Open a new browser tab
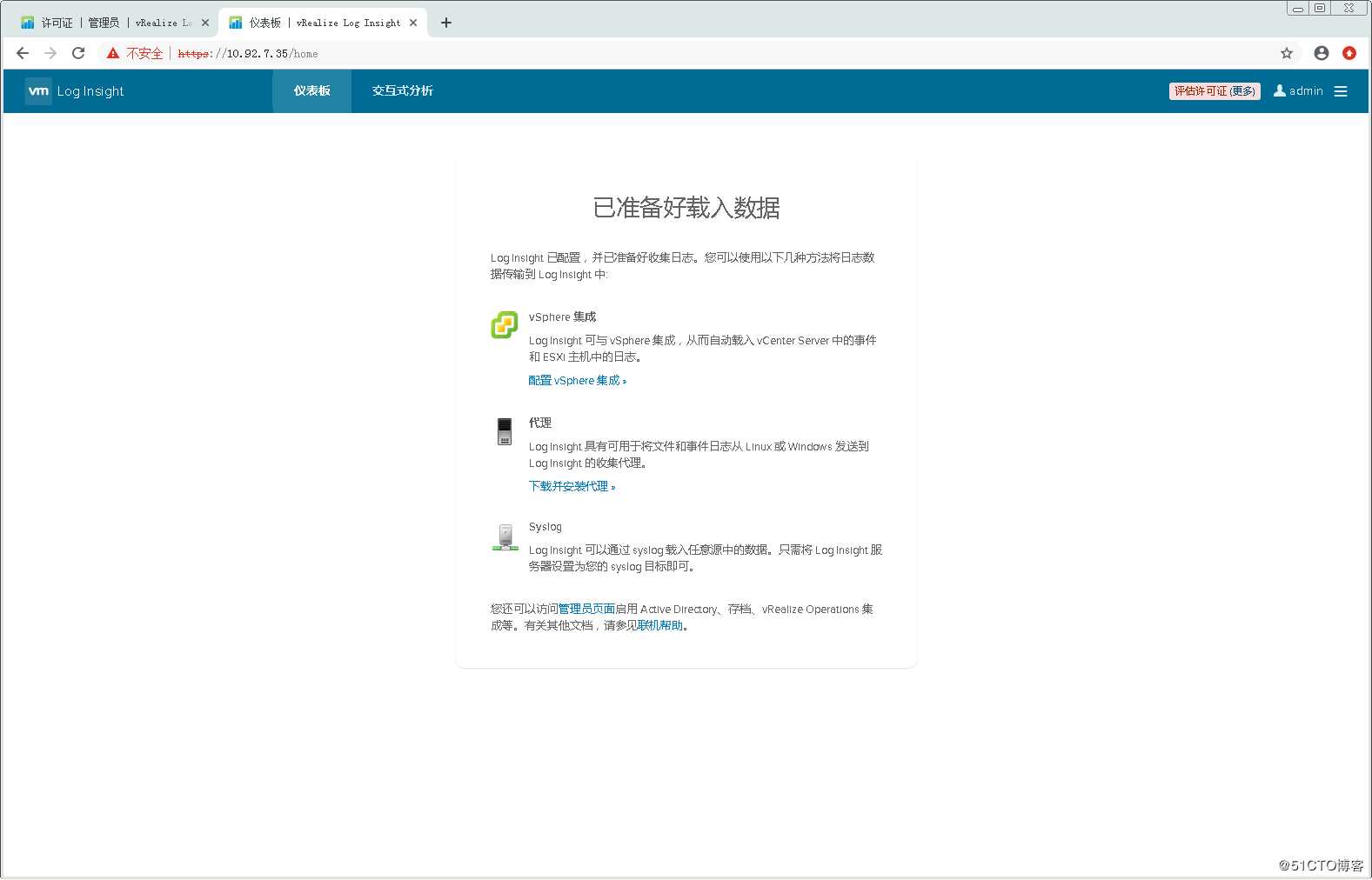1372x880 pixels. (446, 23)
